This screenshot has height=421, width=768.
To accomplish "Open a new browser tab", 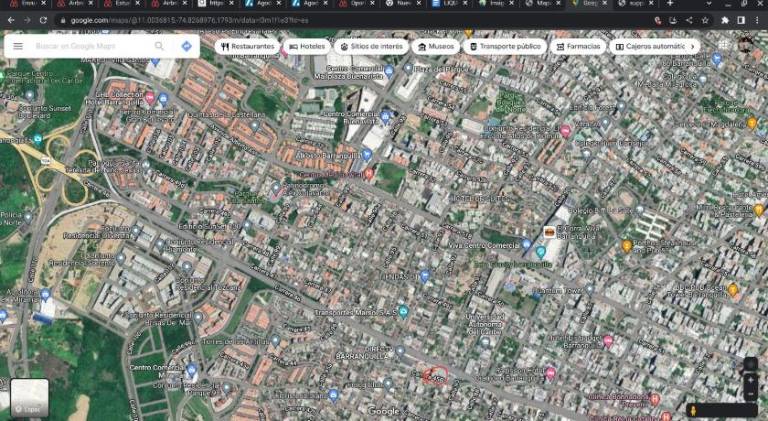I will click(670, 4).
